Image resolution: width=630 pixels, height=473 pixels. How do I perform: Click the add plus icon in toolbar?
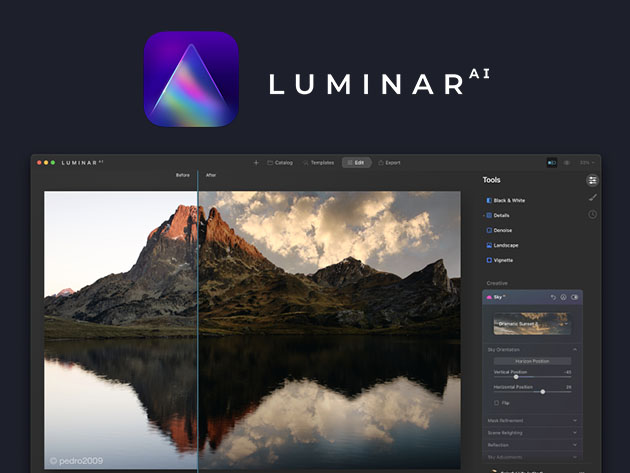tap(256, 162)
